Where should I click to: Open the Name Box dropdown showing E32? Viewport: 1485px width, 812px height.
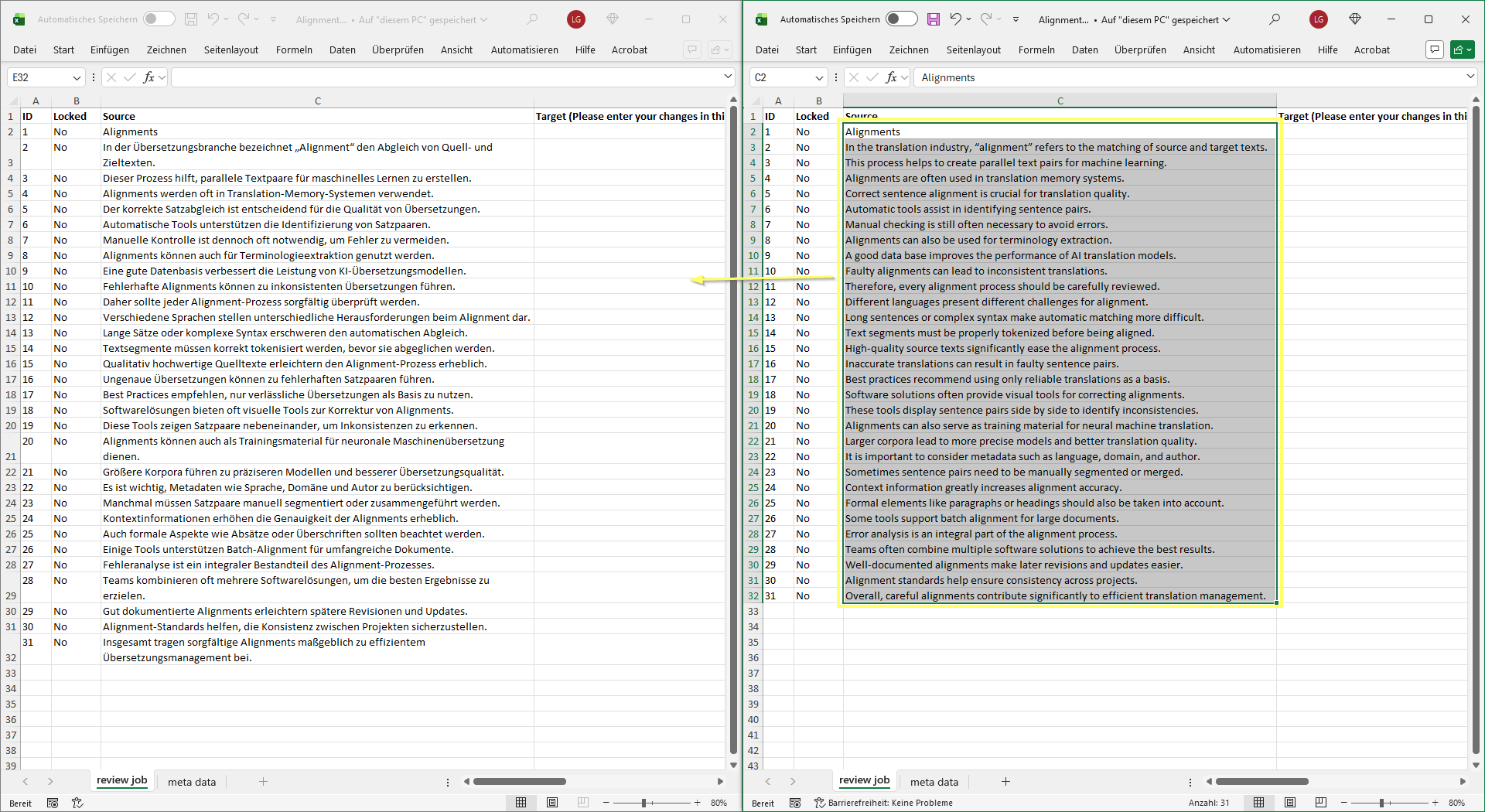pos(77,77)
